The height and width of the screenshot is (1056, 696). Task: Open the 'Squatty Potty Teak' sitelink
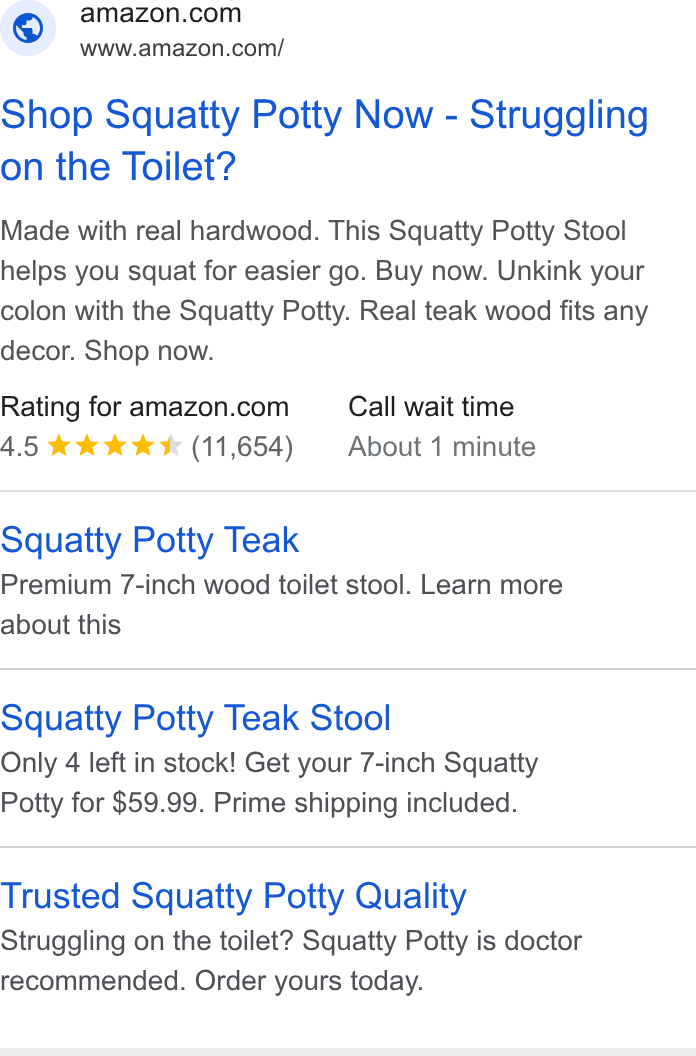150,540
